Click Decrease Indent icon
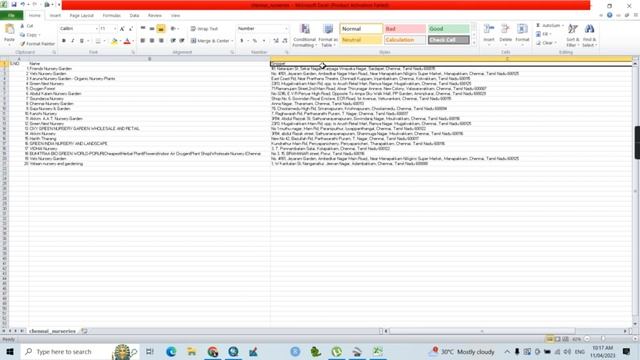 (173, 41)
